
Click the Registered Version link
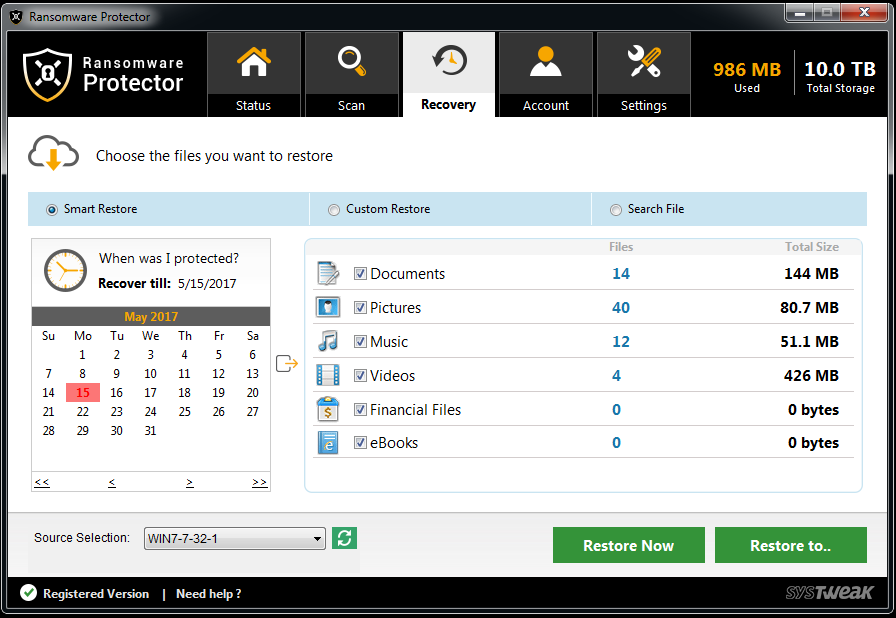point(96,594)
